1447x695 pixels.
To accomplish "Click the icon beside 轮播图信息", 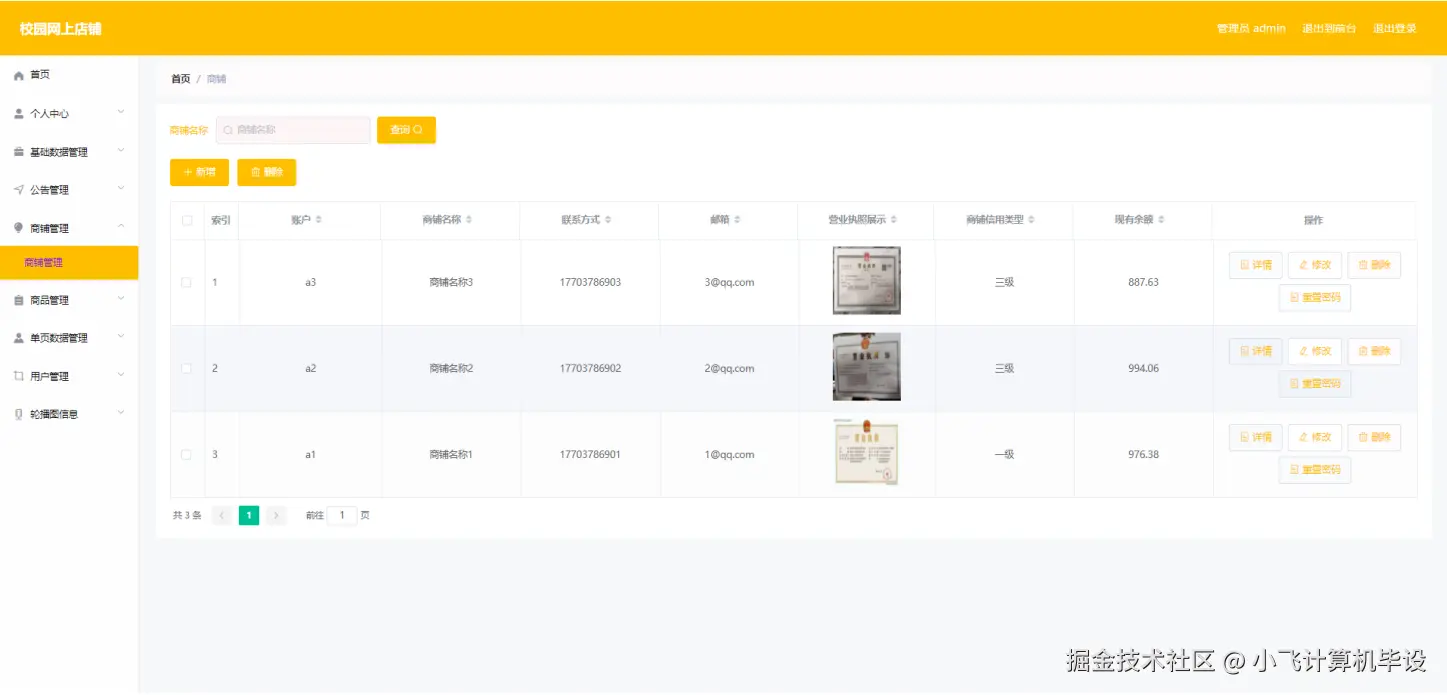I will (19, 414).
